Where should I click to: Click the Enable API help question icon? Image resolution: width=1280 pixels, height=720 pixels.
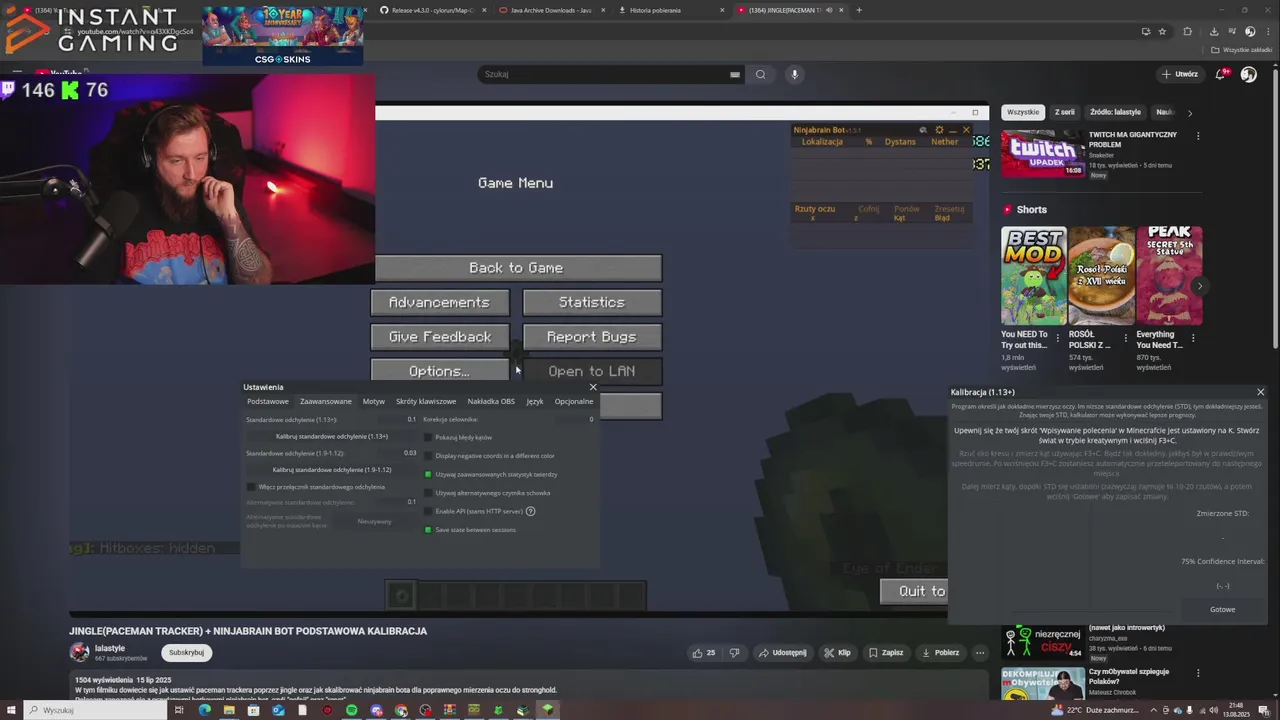tap(530, 511)
